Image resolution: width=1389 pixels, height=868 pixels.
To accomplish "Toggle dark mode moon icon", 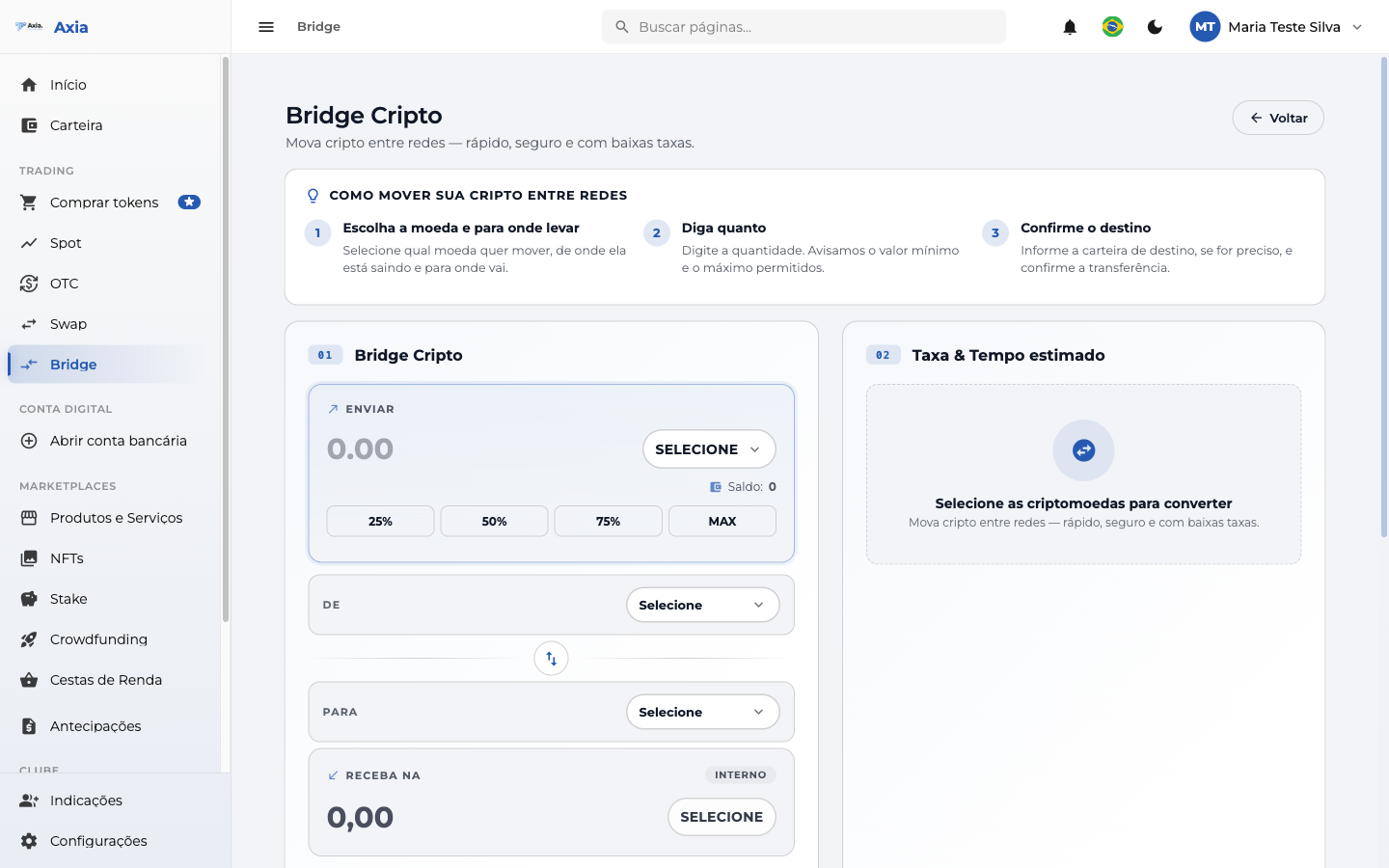I will click(x=1155, y=27).
